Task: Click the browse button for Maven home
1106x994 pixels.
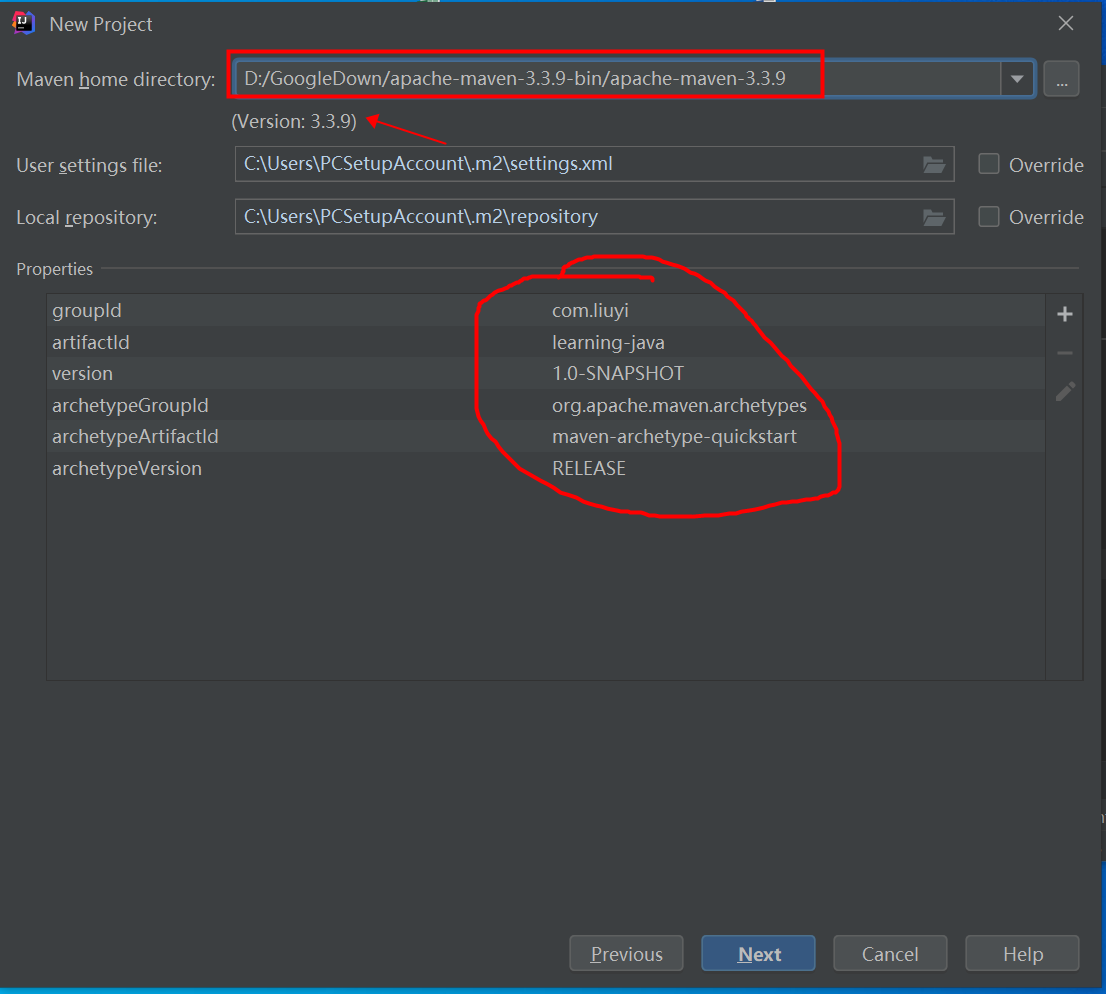Action: pyautogui.click(x=1062, y=79)
